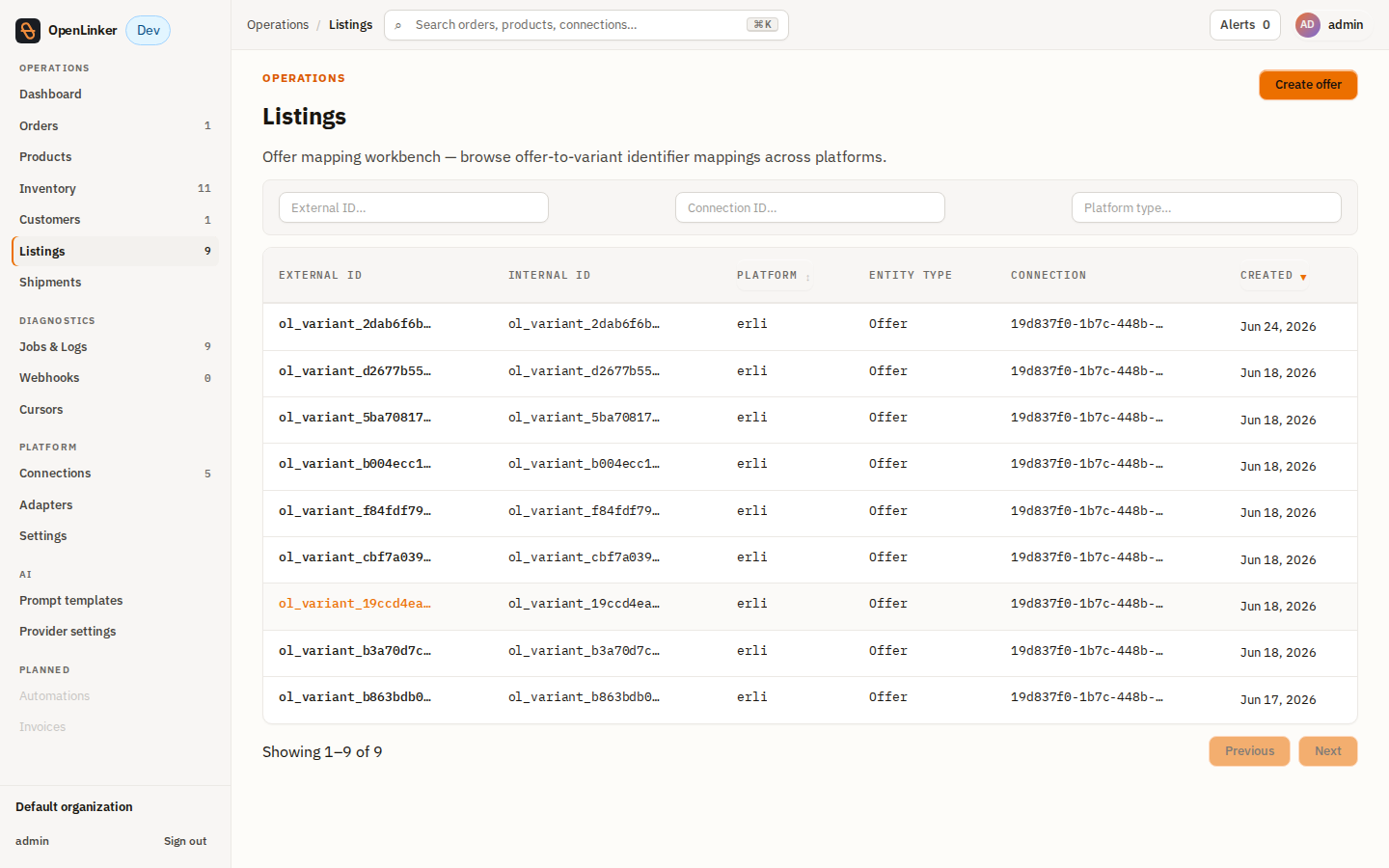The image size is (1389, 868).
Task: Click the ⌘K shortcut hint
Action: click(762, 25)
